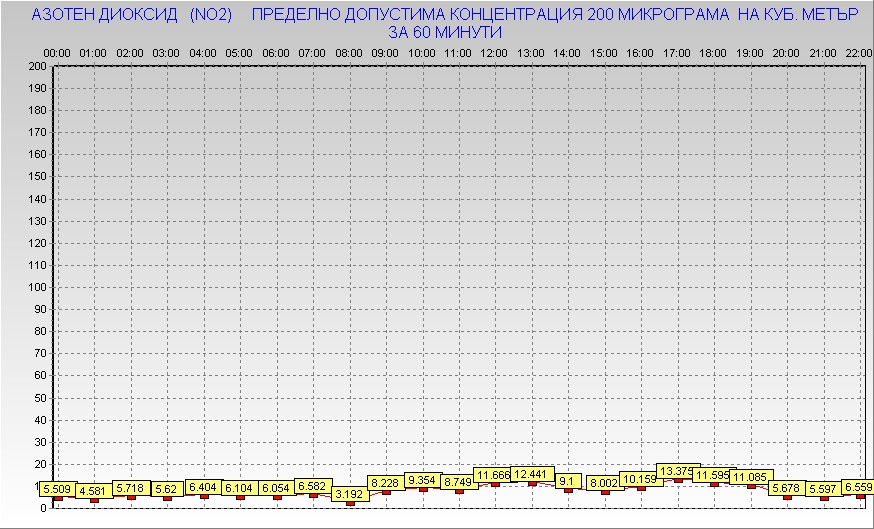Click the 4.581 value label
Viewport: 874px width, 529px height.
(95, 491)
